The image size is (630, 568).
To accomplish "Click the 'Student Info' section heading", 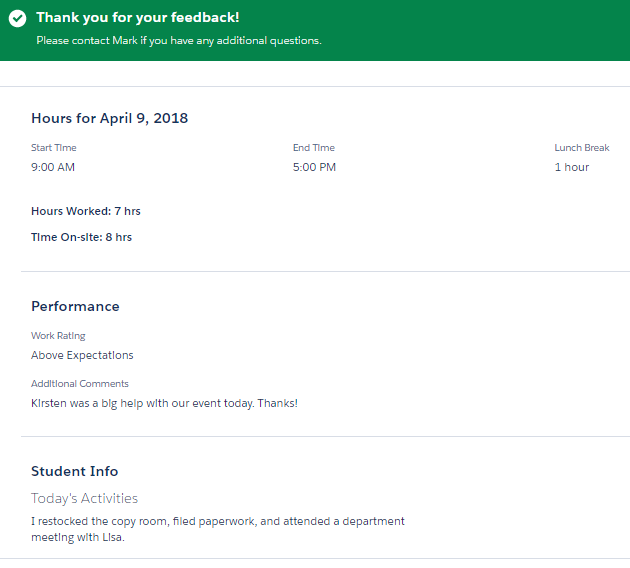I will tap(75, 471).
